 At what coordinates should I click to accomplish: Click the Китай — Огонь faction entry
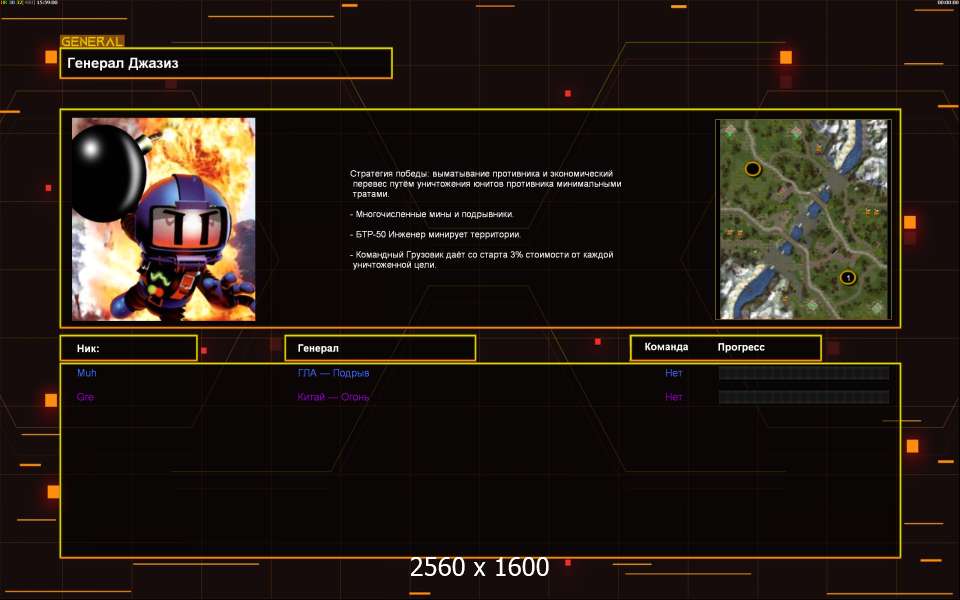pyautogui.click(x=333, y=397)
